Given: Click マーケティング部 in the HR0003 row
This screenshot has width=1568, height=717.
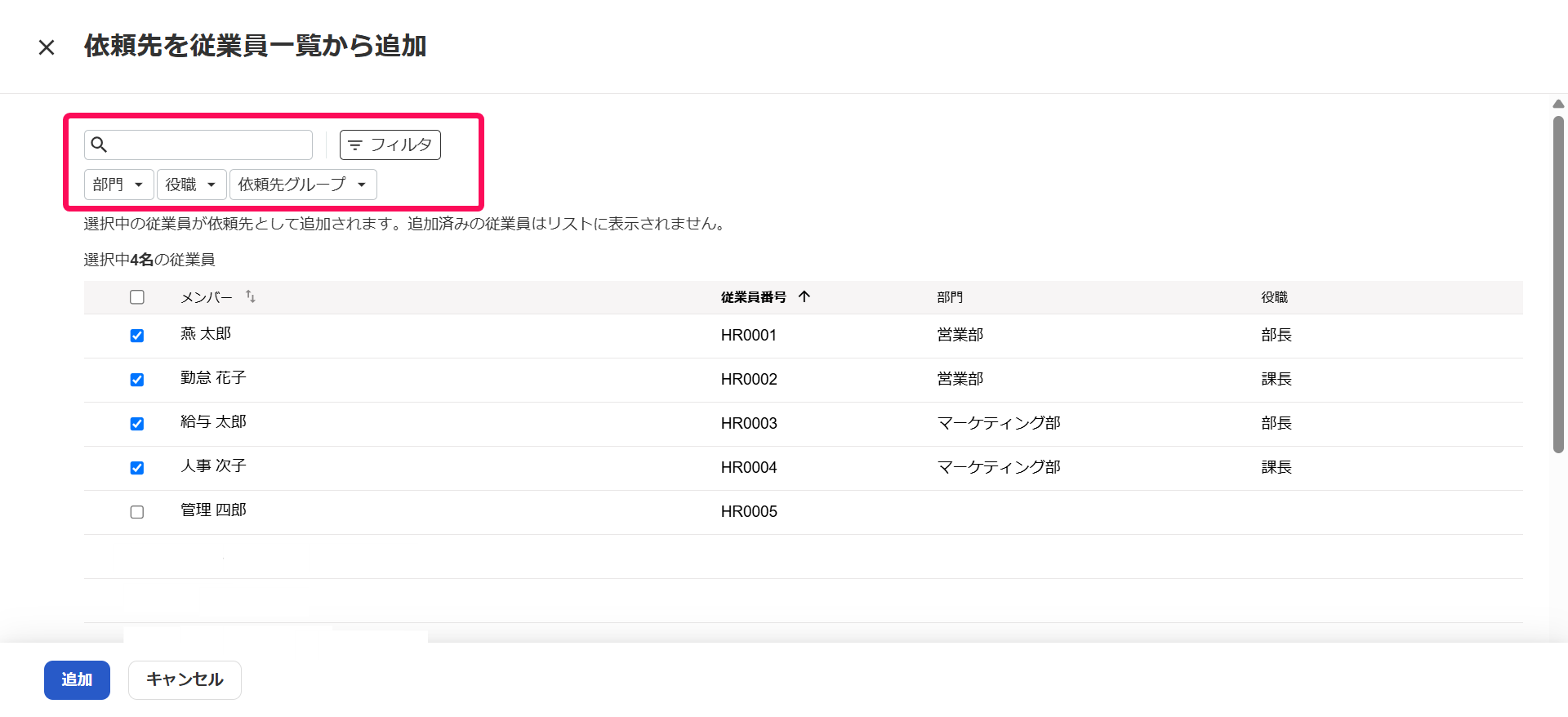Looking at the screenshot, I should [x=999, y=424].
